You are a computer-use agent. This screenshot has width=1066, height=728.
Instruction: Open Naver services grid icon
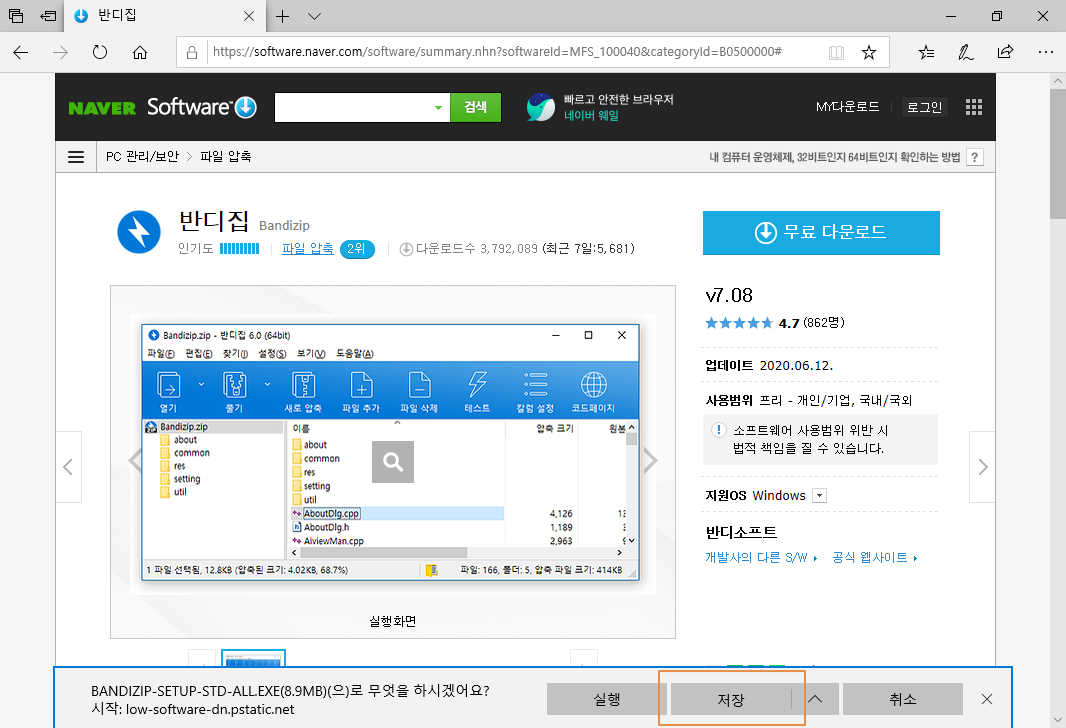pyautogui.click(x=974, y=107)
